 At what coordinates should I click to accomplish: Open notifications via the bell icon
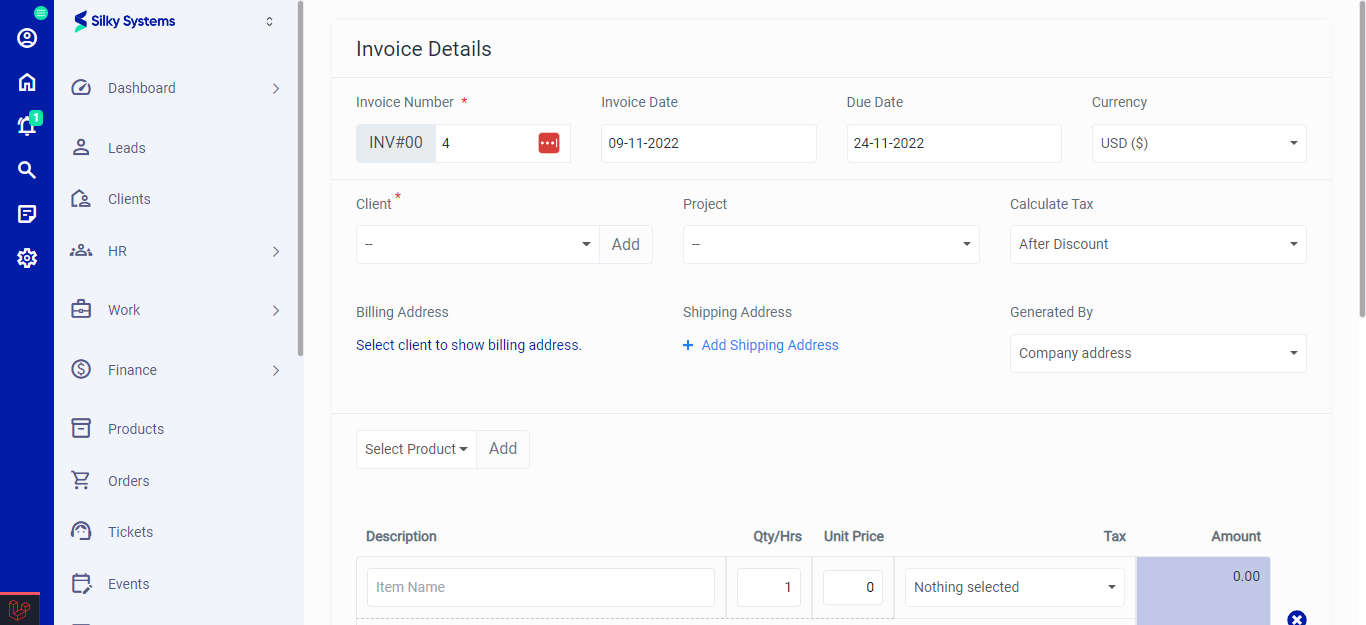pyautogui.click(x=26, y=125)
